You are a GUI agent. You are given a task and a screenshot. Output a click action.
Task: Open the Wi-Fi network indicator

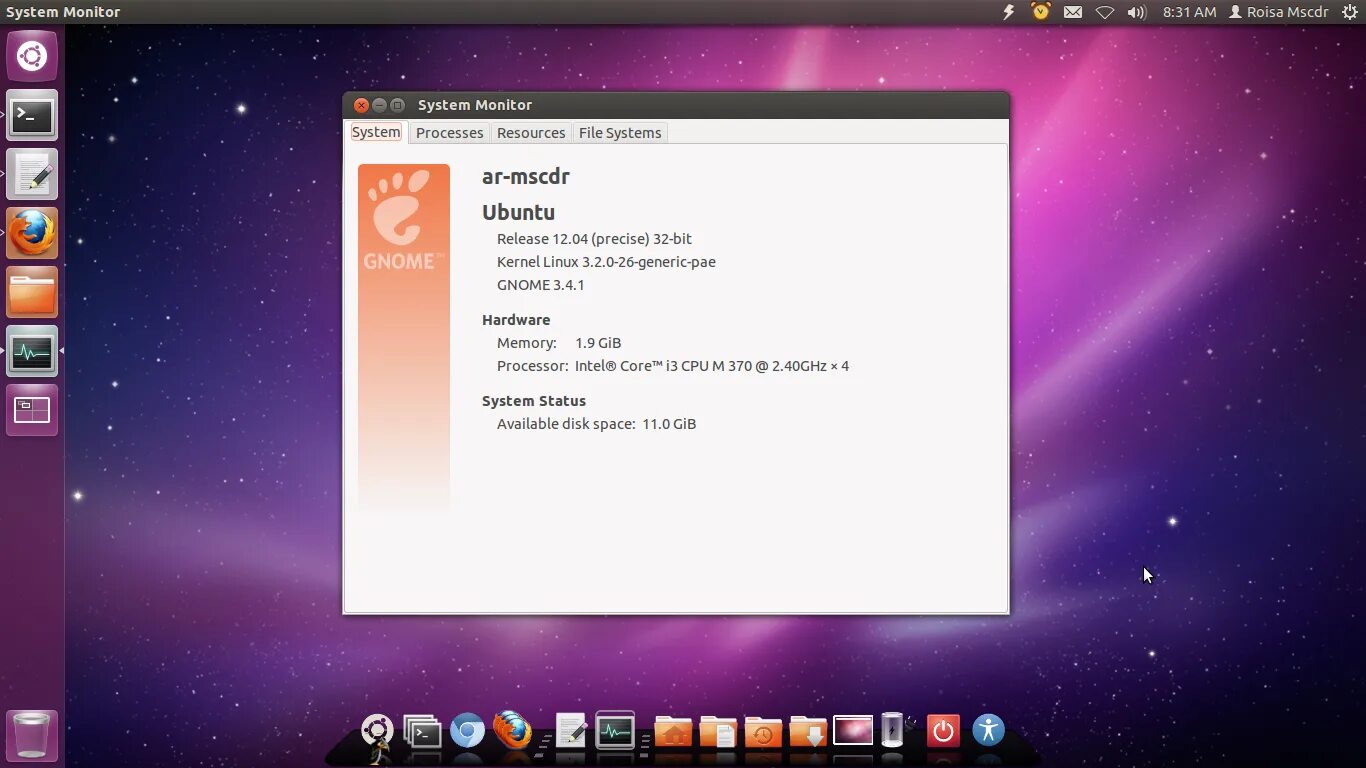[x=1105, y=12]
